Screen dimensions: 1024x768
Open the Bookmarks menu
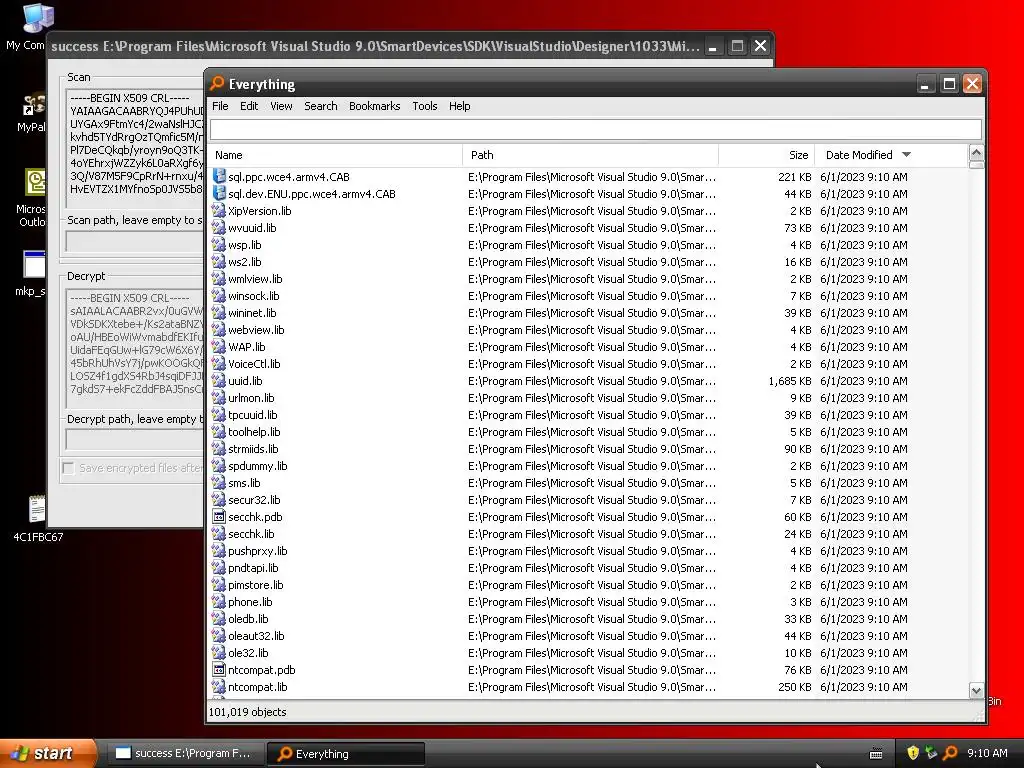(374, 106)
